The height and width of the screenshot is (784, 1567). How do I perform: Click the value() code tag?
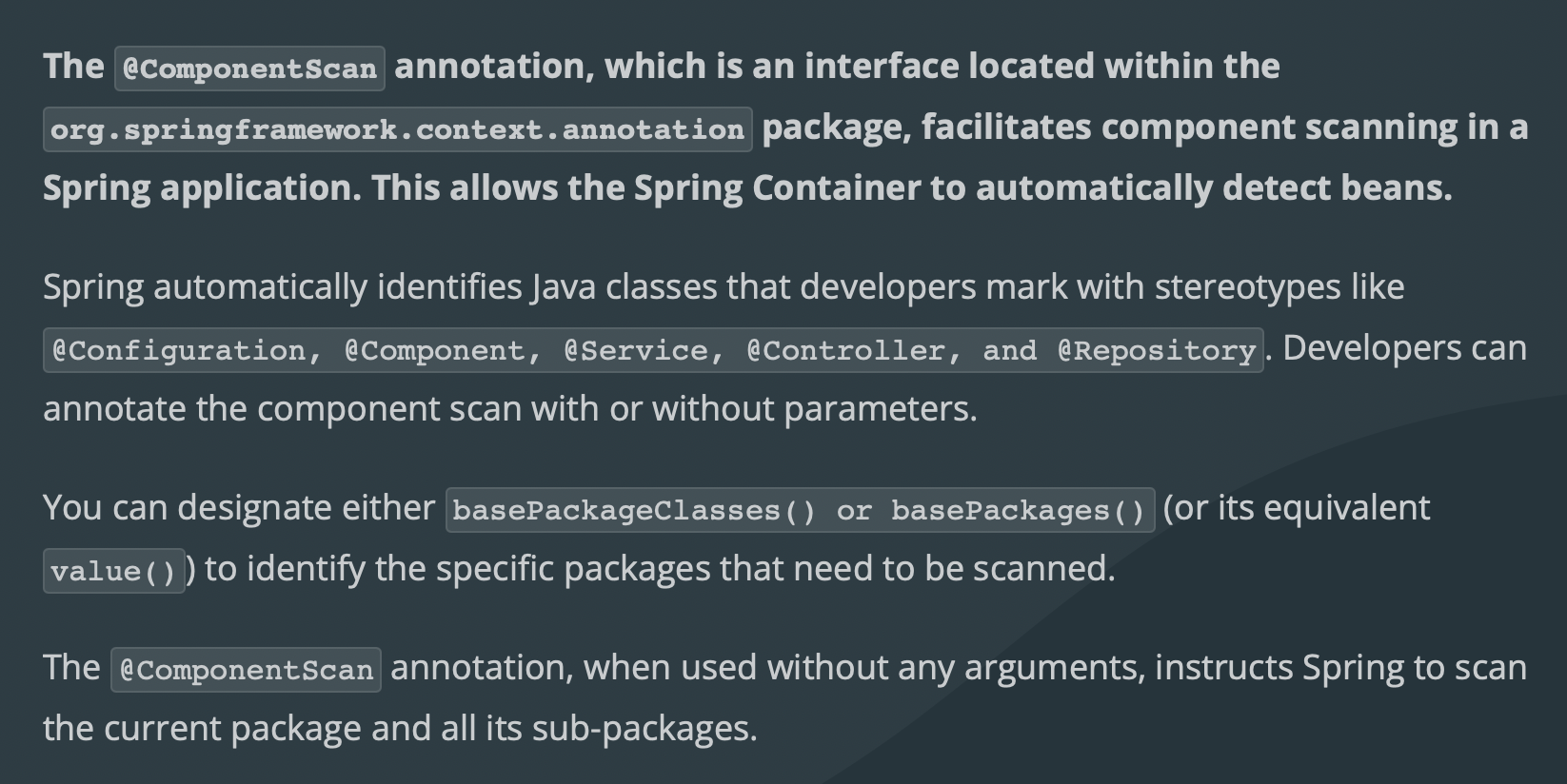coord(114,571)
